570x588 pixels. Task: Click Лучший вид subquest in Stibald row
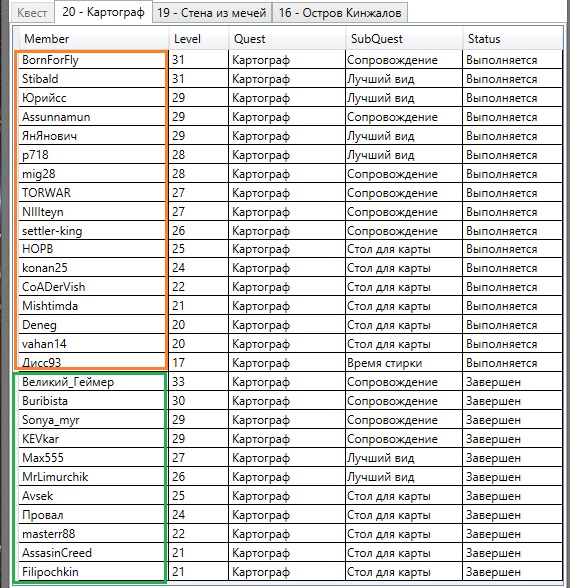404,79
